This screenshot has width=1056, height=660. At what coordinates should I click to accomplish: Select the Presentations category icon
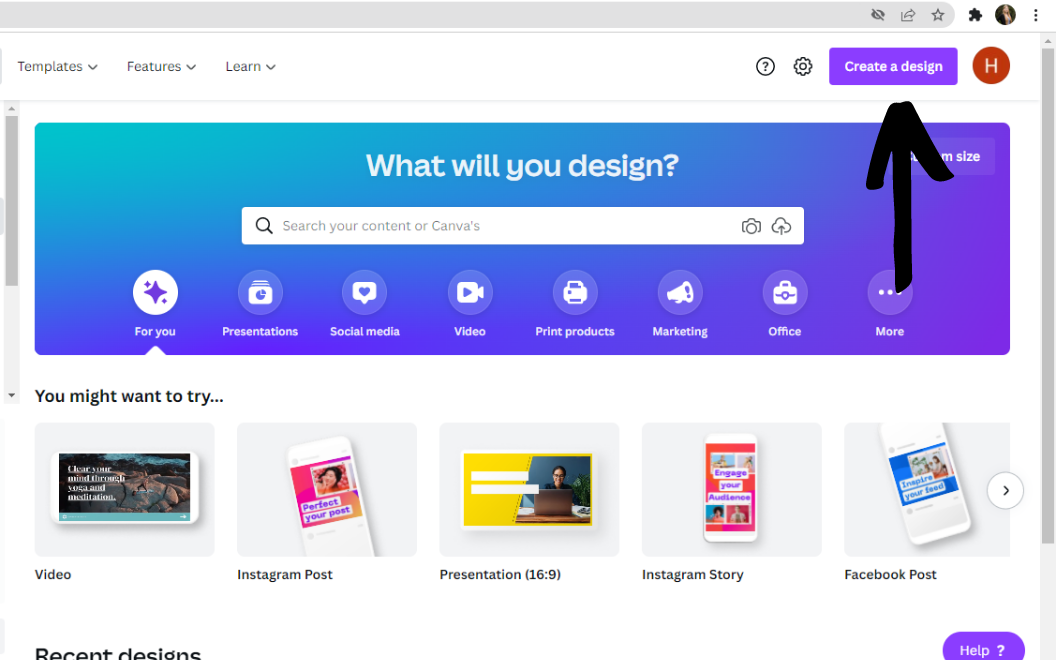pos(260,293)
